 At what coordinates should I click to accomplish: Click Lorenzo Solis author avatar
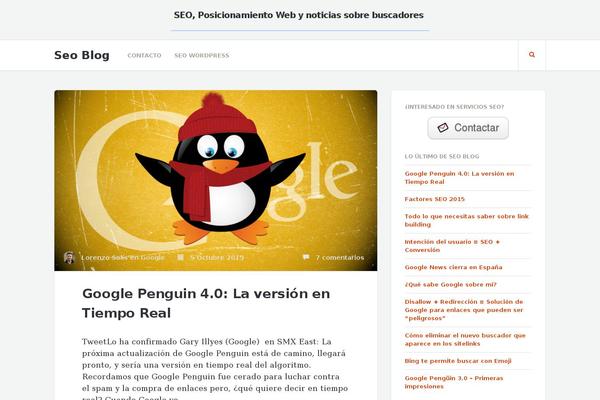pyautogui.click(x=69, y=258)
